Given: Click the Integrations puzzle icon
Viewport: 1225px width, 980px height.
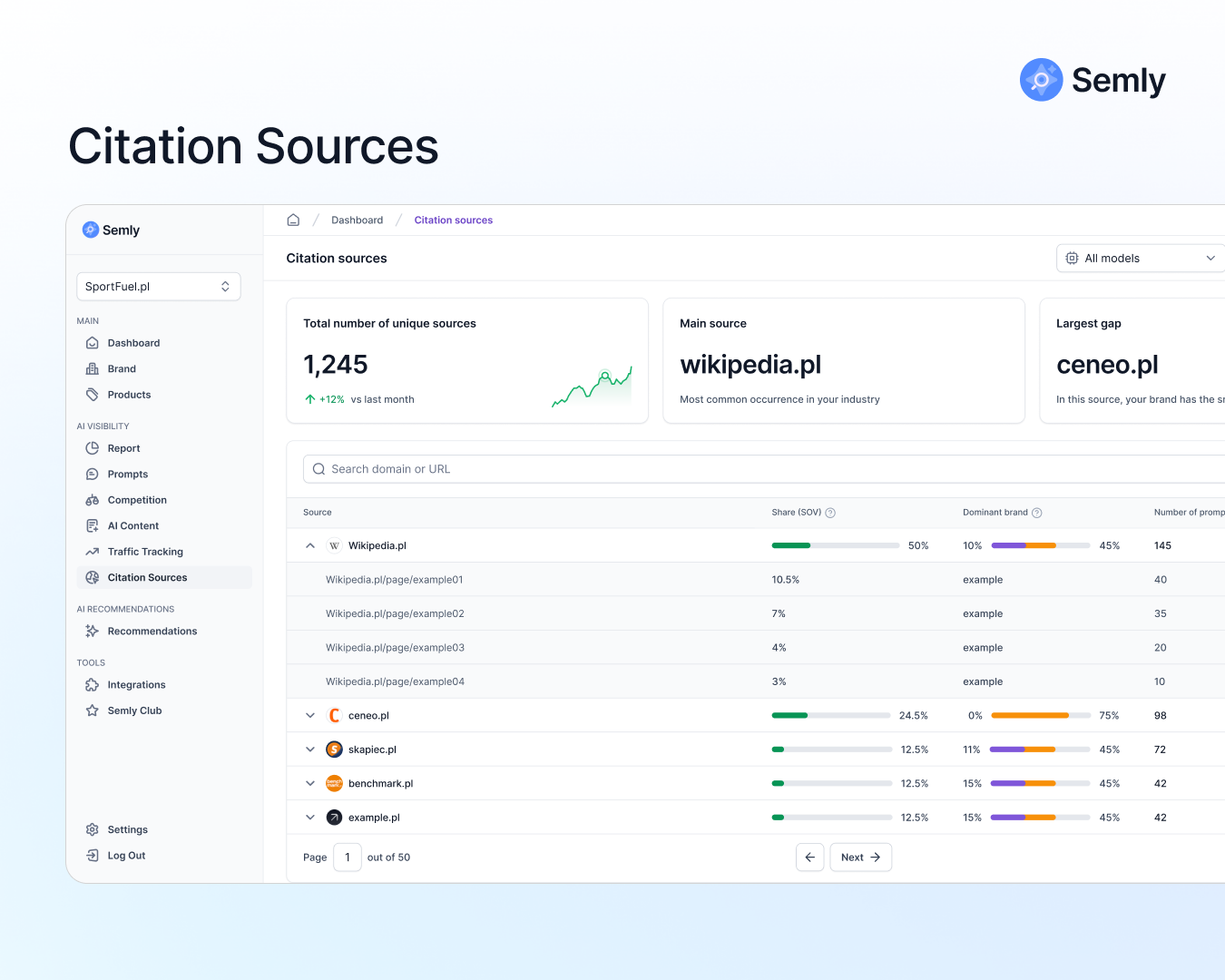Looking at the screenshot, I should (92, 685).
